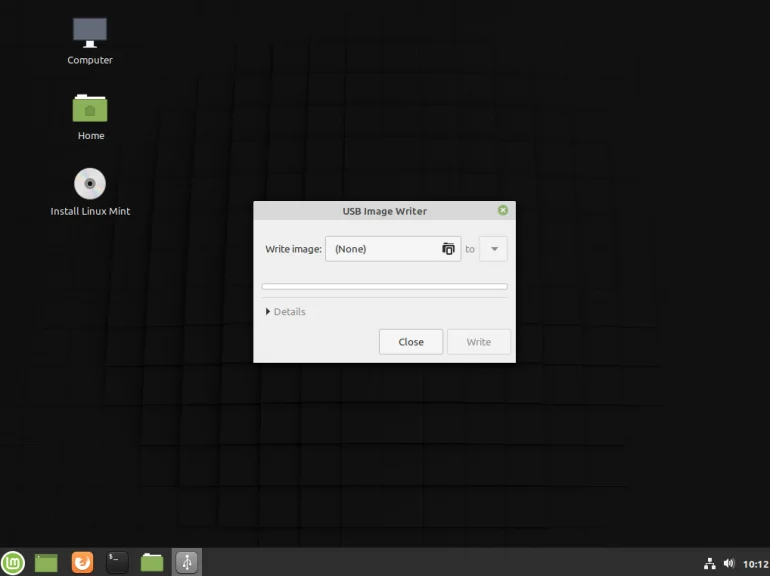Open the Terminal from the panel
The width and height of the screenshot is (770, 576).
coord(117,563)
